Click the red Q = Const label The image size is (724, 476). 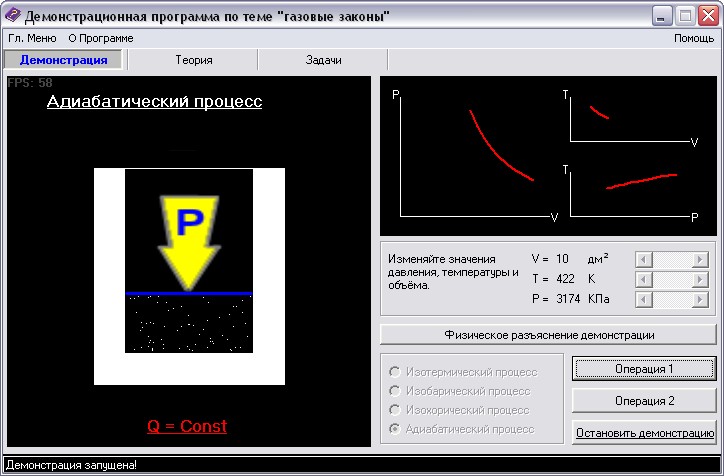tap(187, 426)
